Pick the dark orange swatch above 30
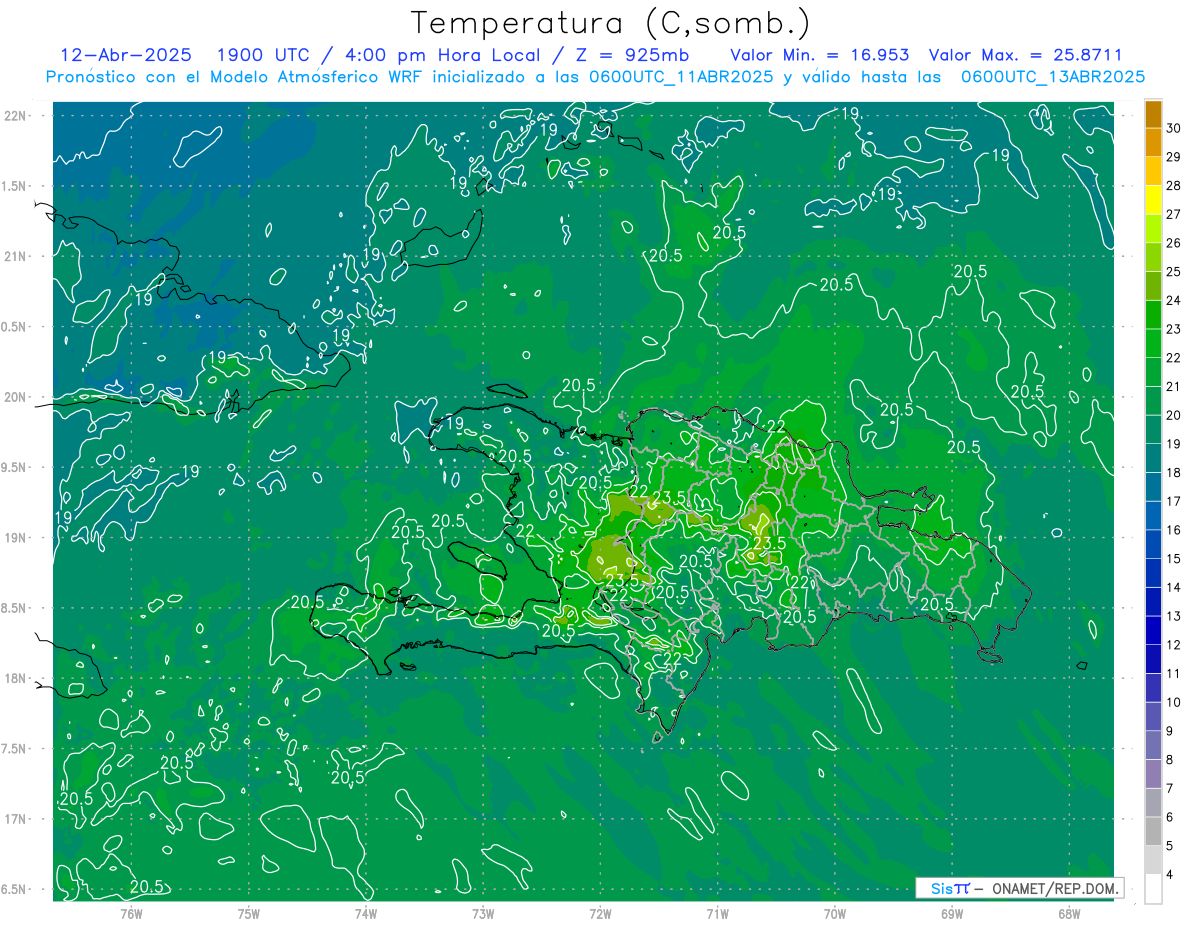Screen dimensions: 1200x927 [1153, 114]
